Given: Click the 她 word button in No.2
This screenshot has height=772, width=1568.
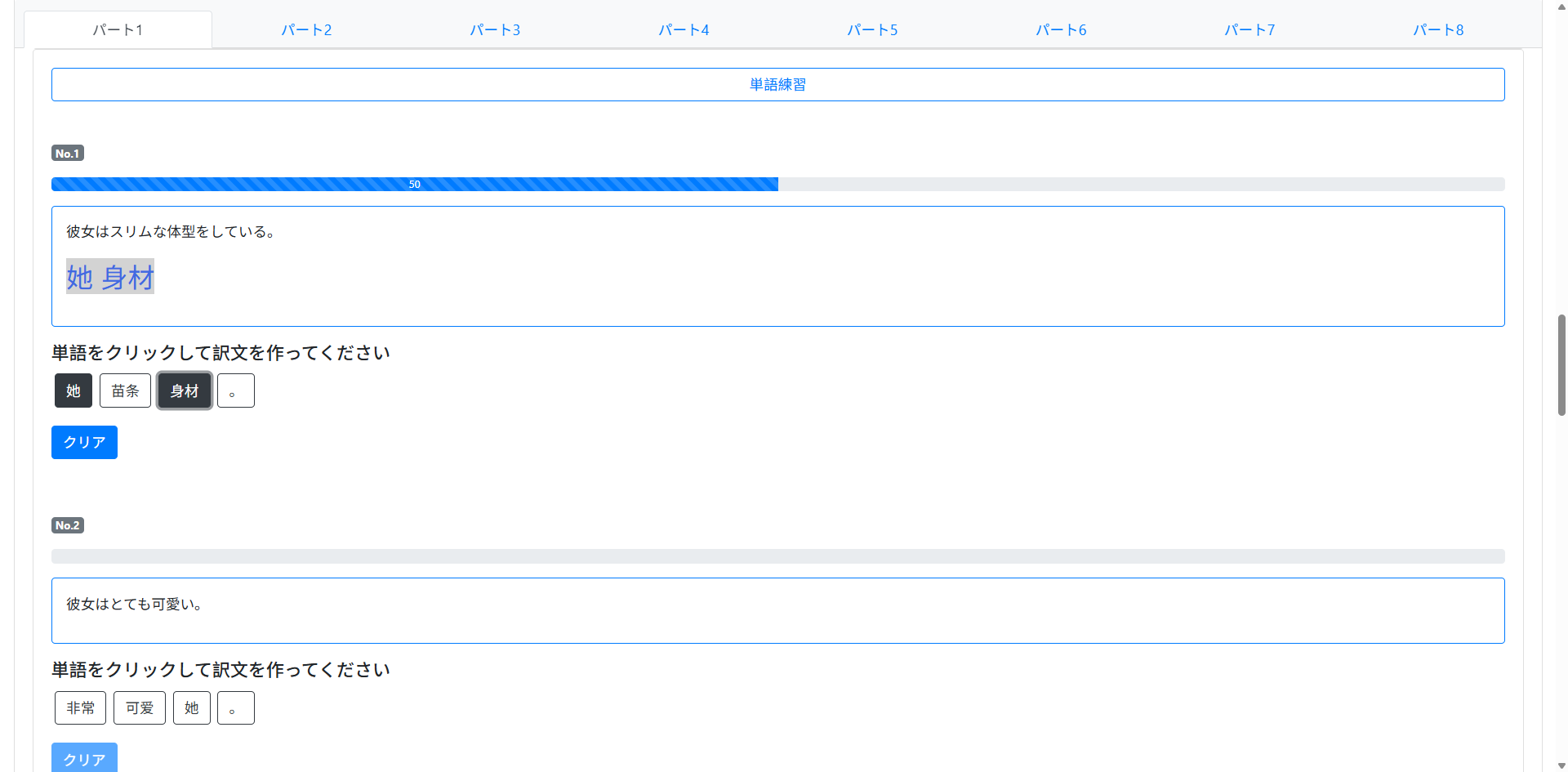Looking at the screenshot, I should [x=192, y=707].
